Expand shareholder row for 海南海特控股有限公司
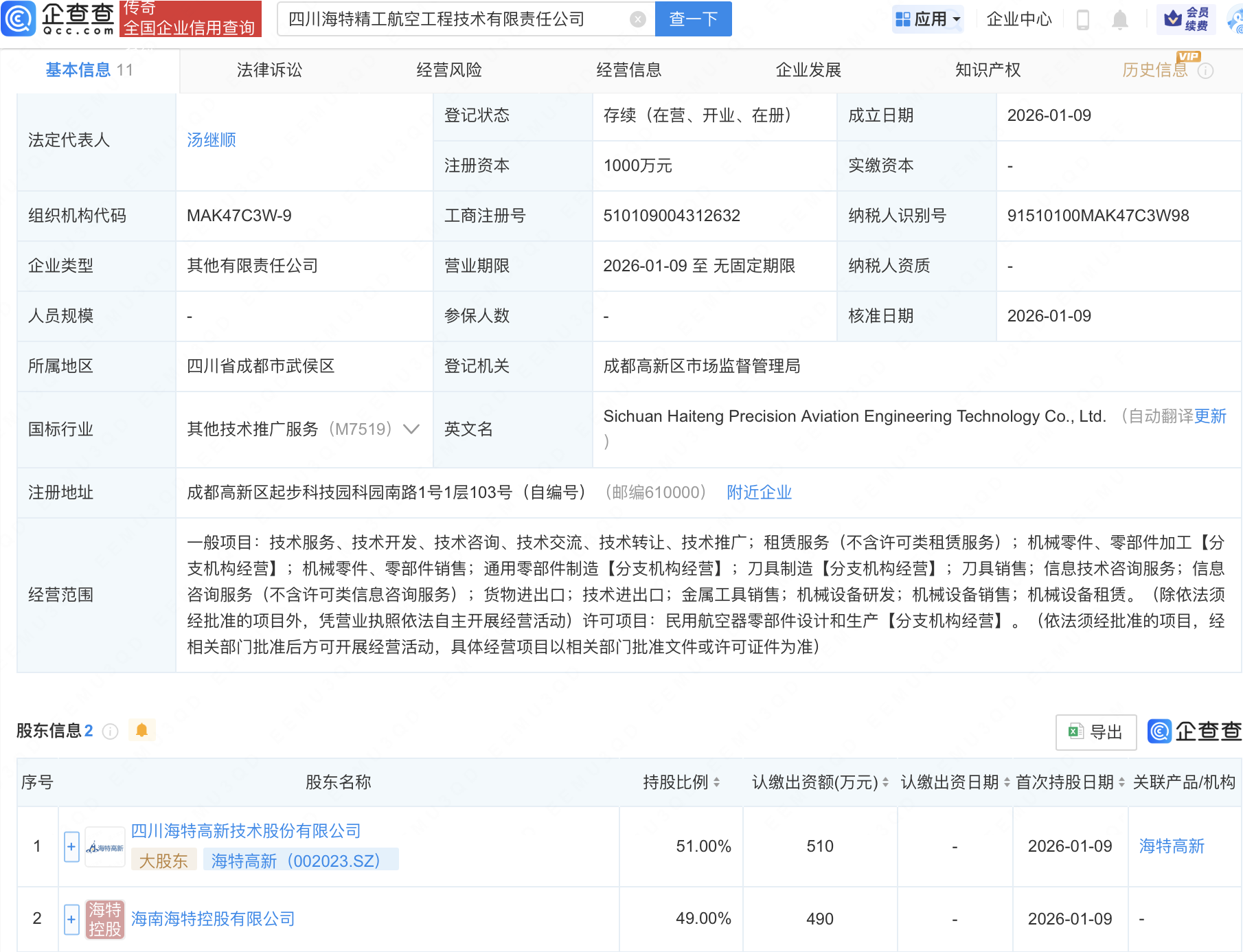The image size is (1243, 952). coord(71,919)
